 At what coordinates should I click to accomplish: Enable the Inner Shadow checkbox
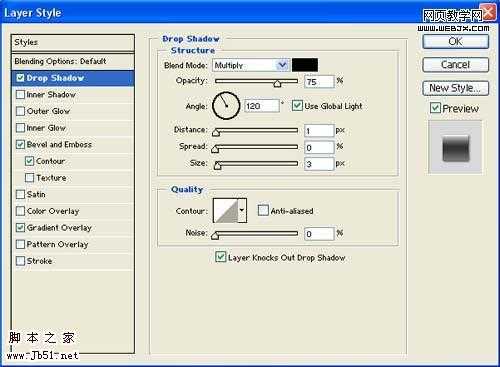point(20,95)
